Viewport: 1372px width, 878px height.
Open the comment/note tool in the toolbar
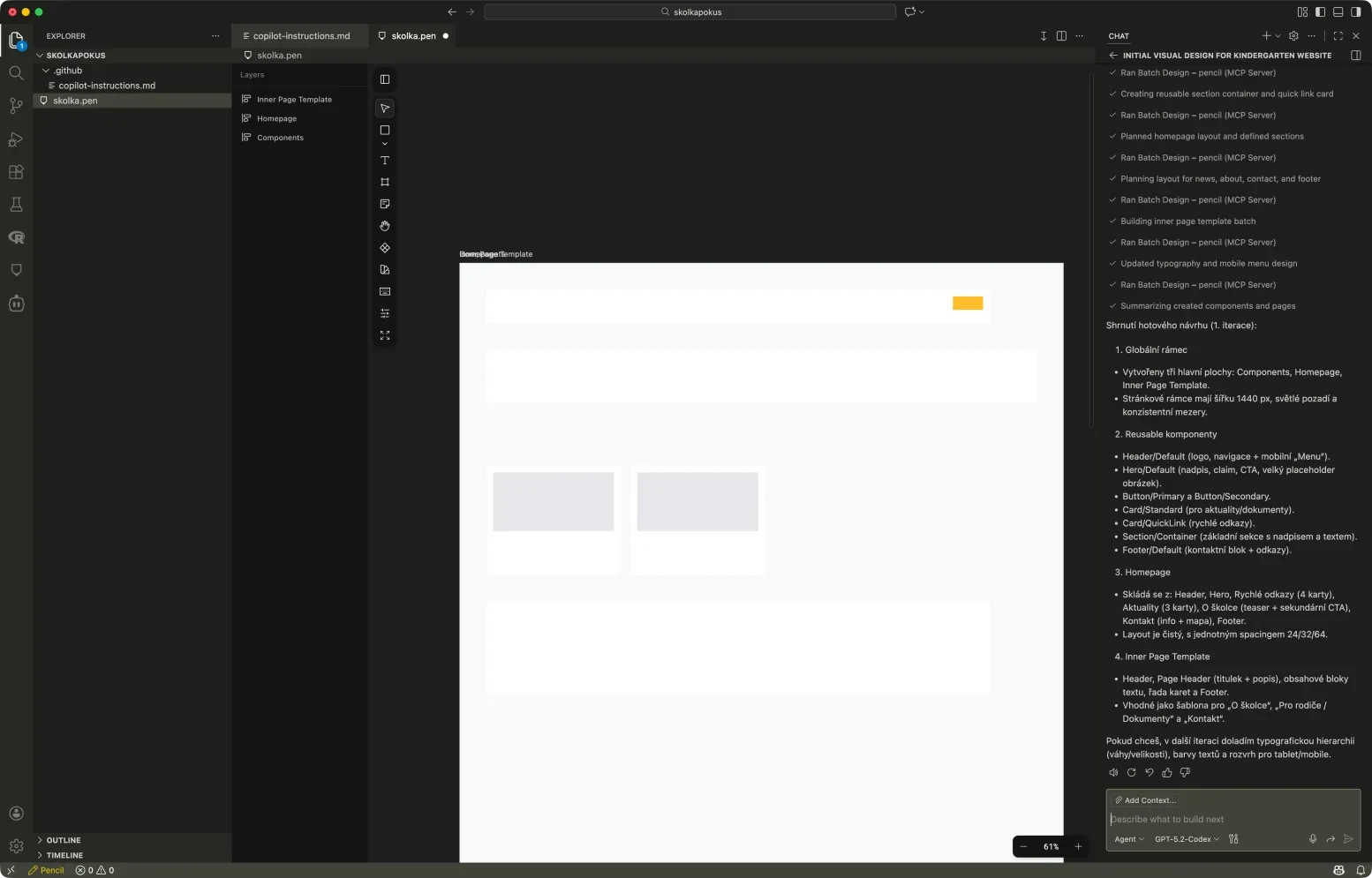point(384,204)
